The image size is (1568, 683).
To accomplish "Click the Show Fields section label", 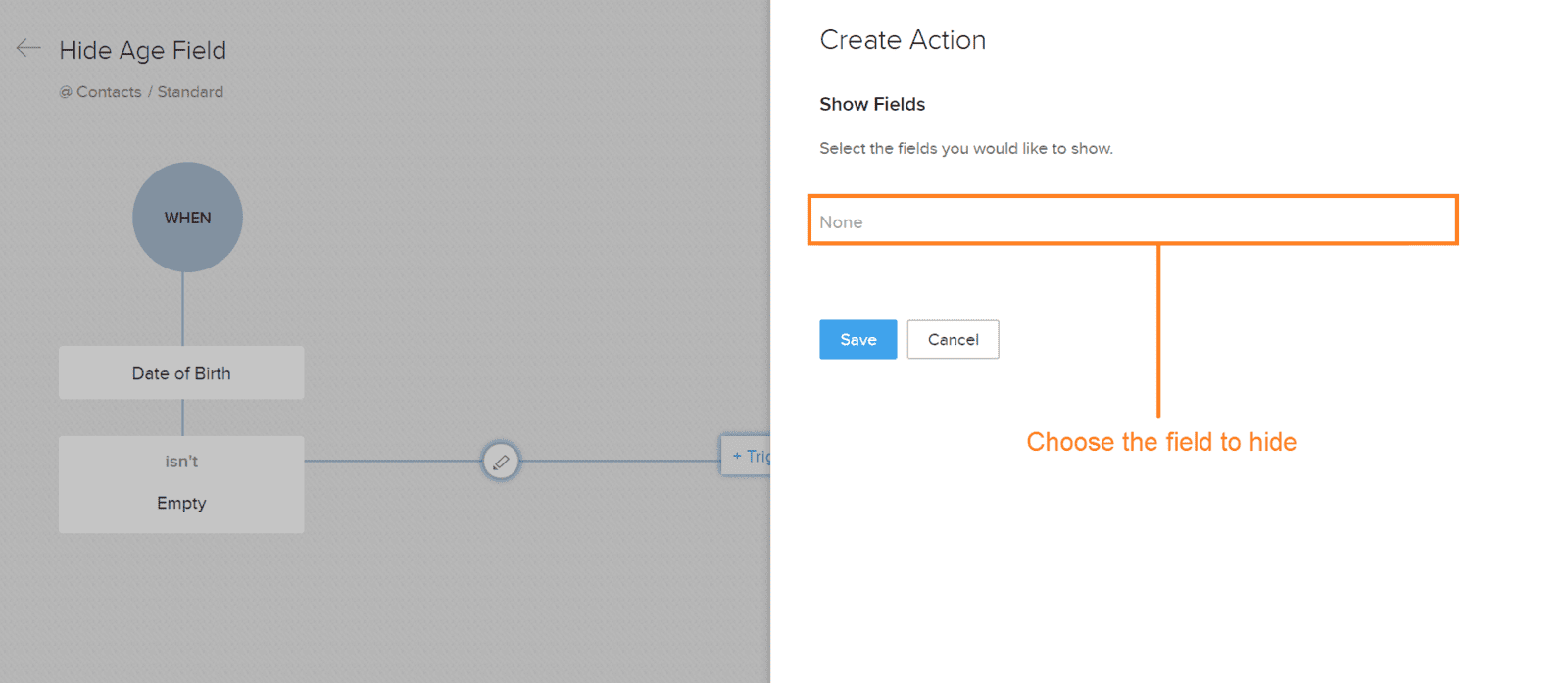I will [x=872, y=104].
